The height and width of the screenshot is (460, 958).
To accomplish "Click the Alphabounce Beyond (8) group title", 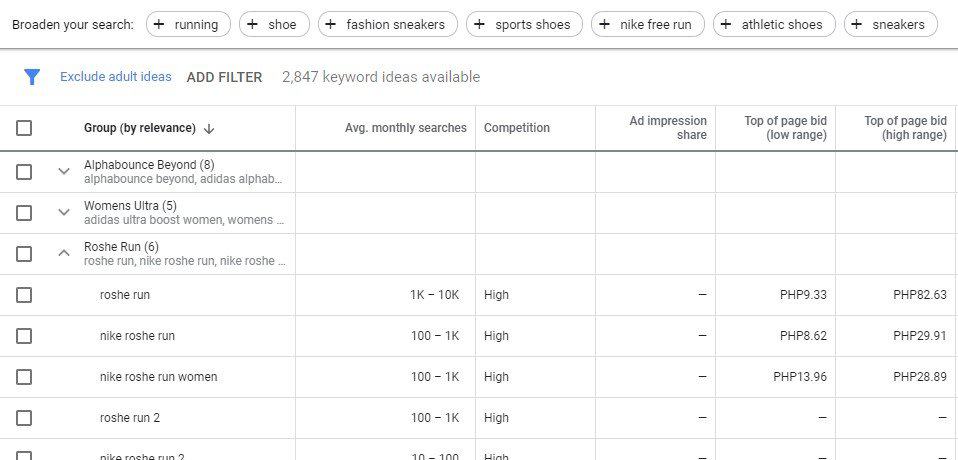I will [149, 165].
